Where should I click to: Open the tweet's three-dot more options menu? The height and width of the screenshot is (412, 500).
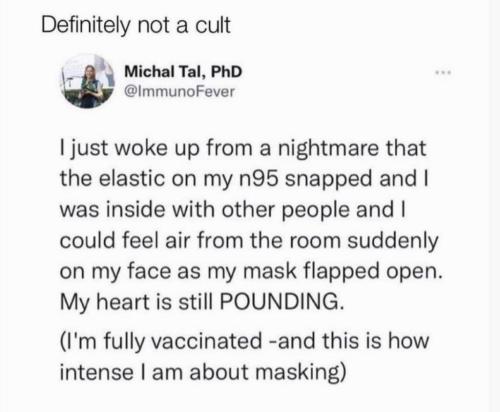(443, 72)
